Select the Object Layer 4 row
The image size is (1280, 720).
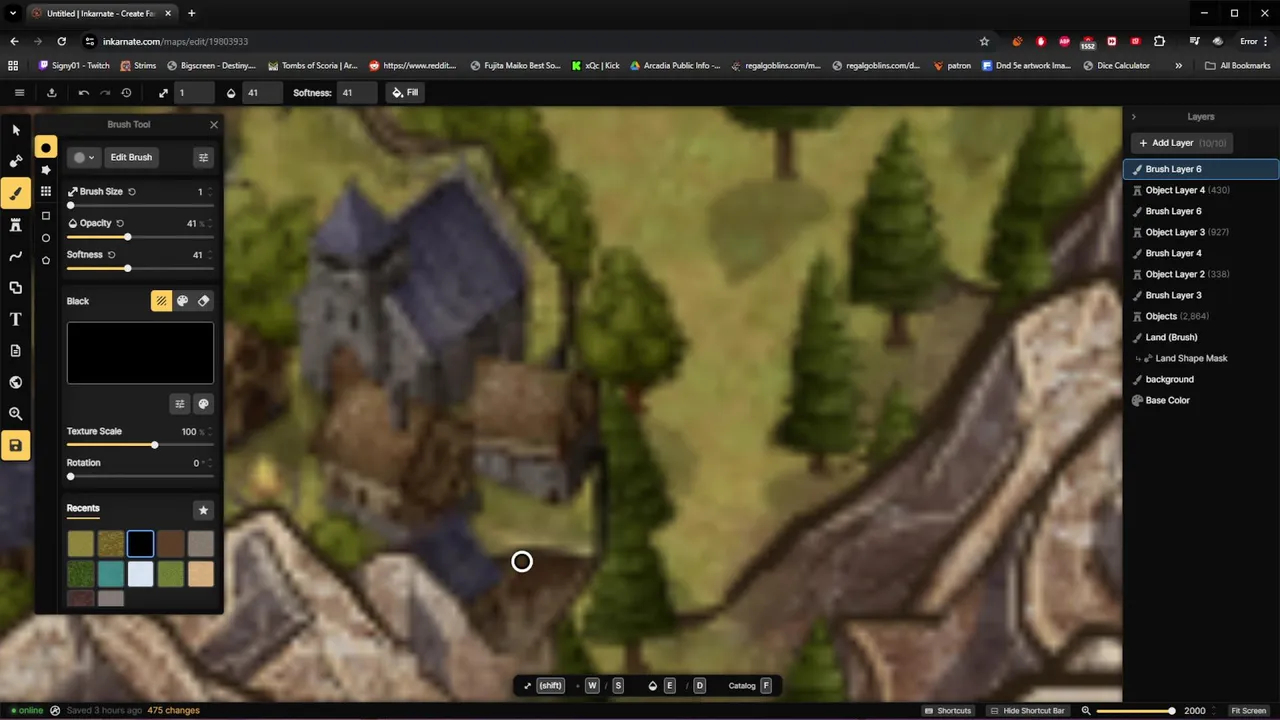1201,190
